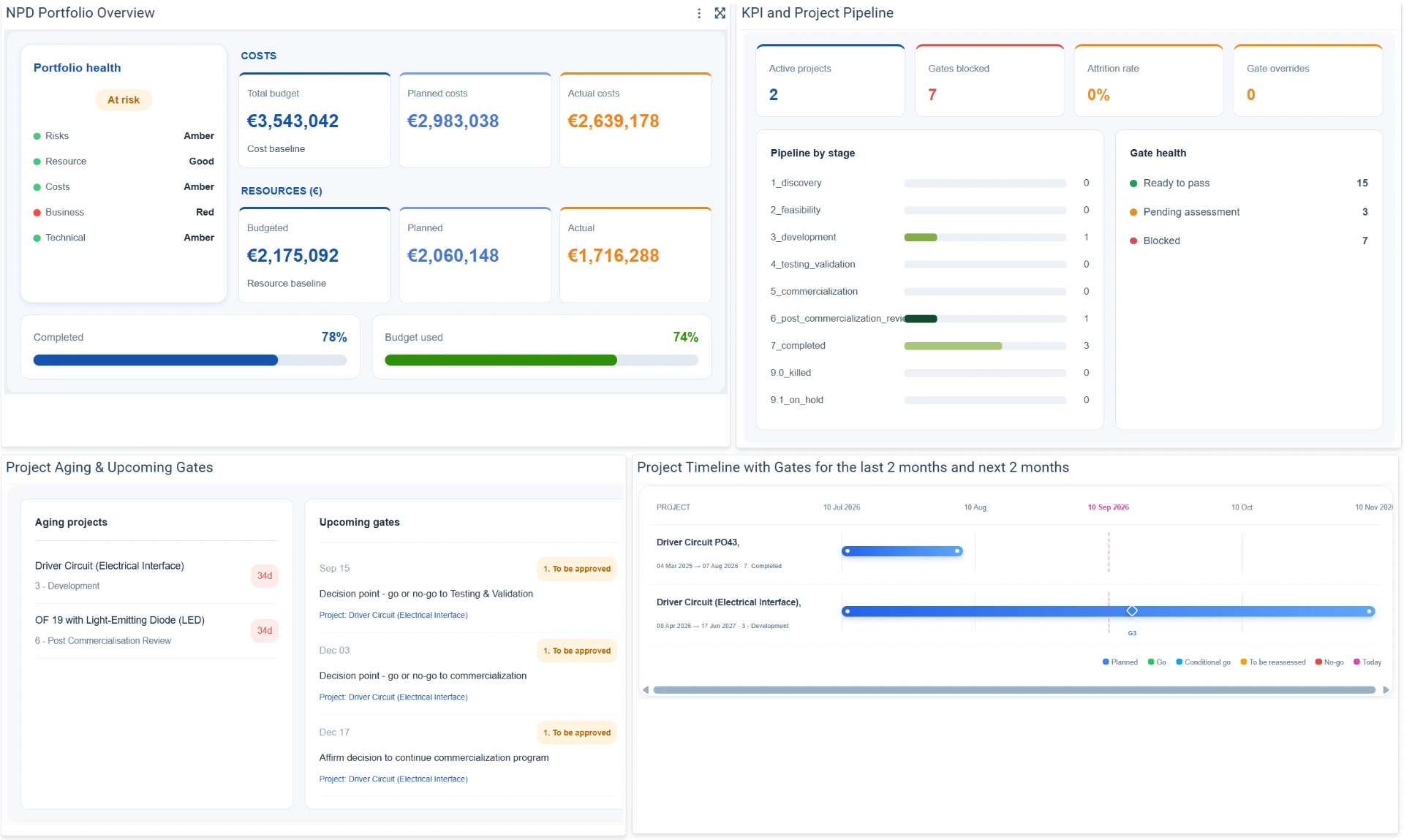Click timeline scrollbar right arrow
Viewport: 1404px width, 840px height.
point(1386,690)
